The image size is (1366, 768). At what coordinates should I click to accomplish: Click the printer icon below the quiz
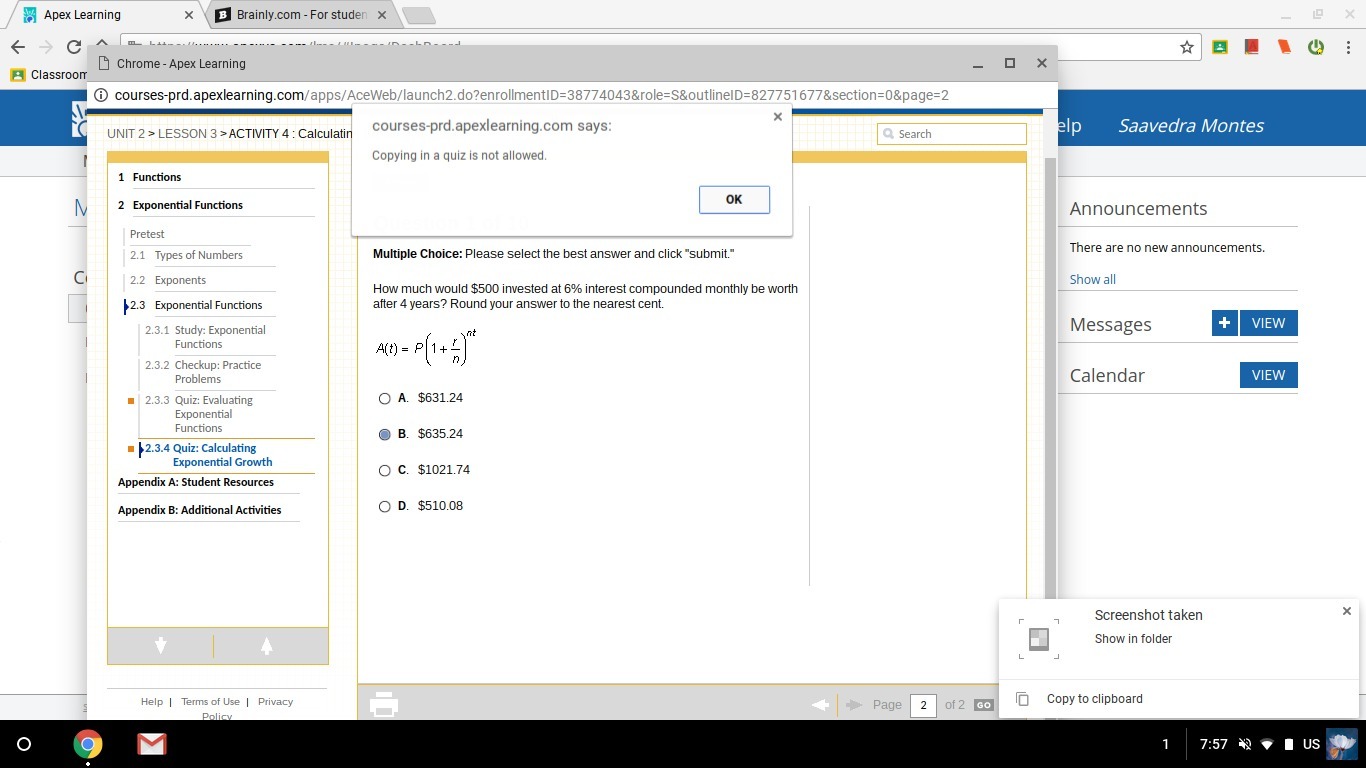click(x=384, y=704)
